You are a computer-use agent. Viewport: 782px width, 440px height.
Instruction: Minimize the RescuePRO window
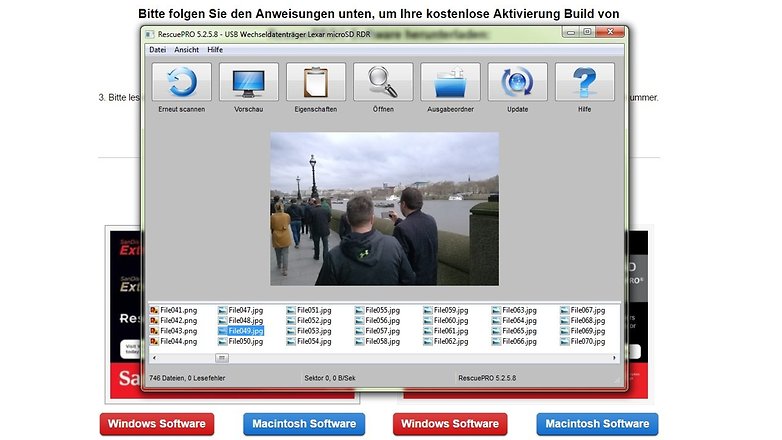[x=571, y=32]
